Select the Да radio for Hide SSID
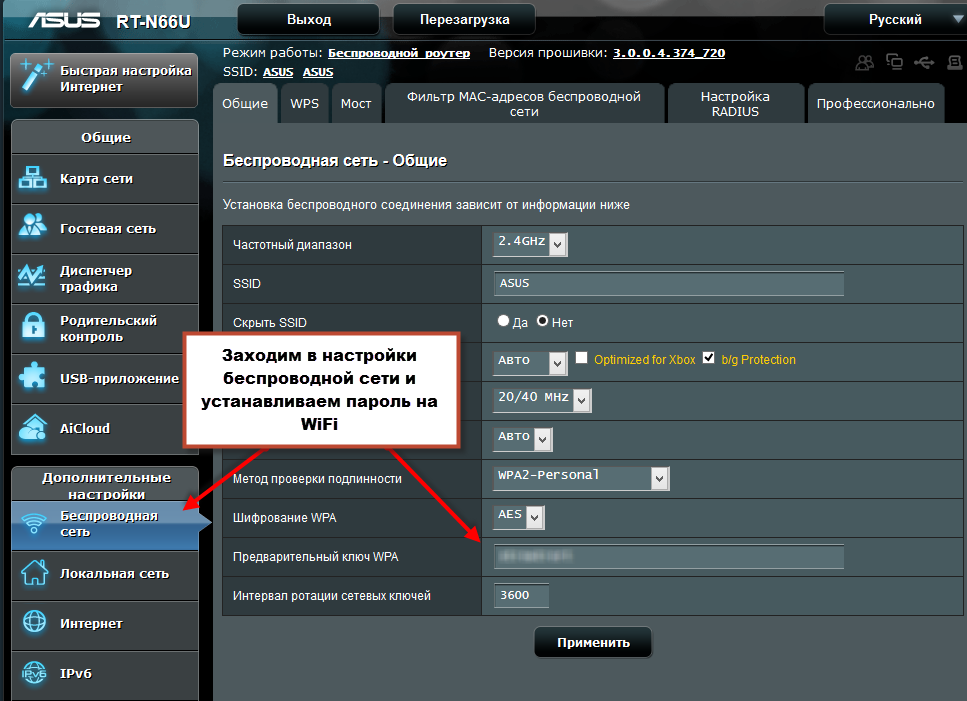The image size is (967, 701). 503,321
